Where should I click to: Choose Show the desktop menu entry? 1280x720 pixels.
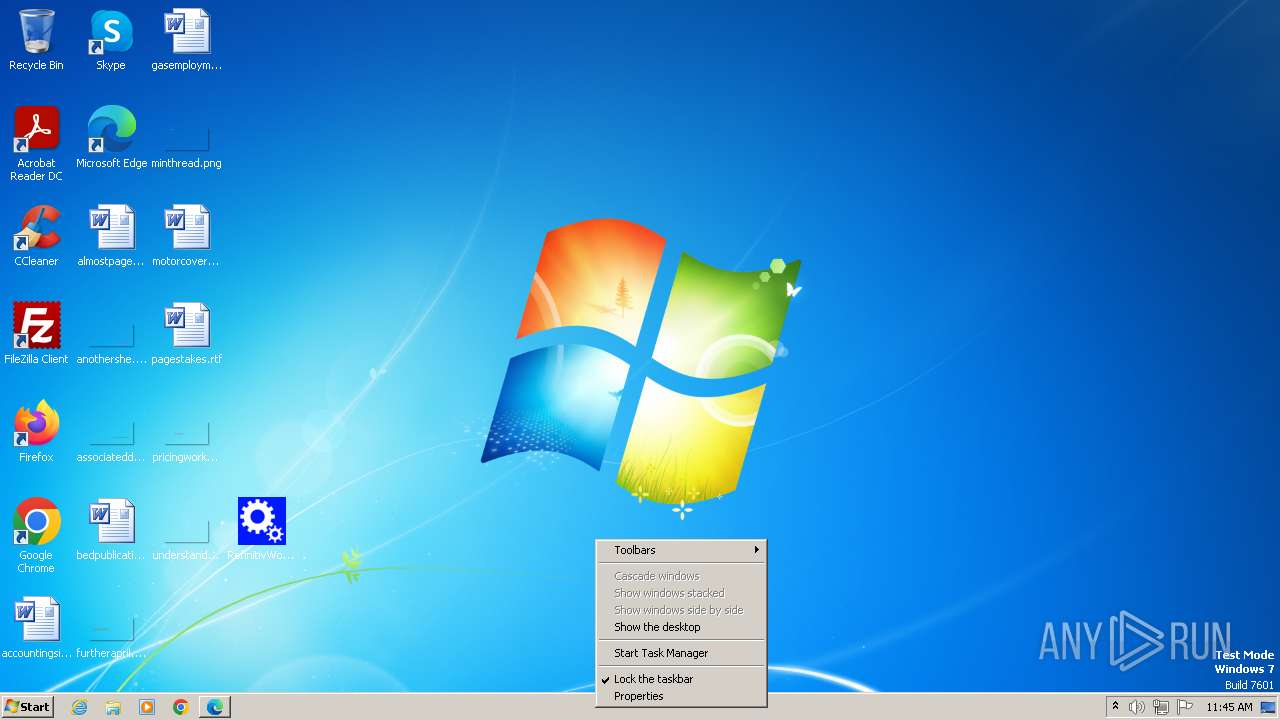(681, 627)
